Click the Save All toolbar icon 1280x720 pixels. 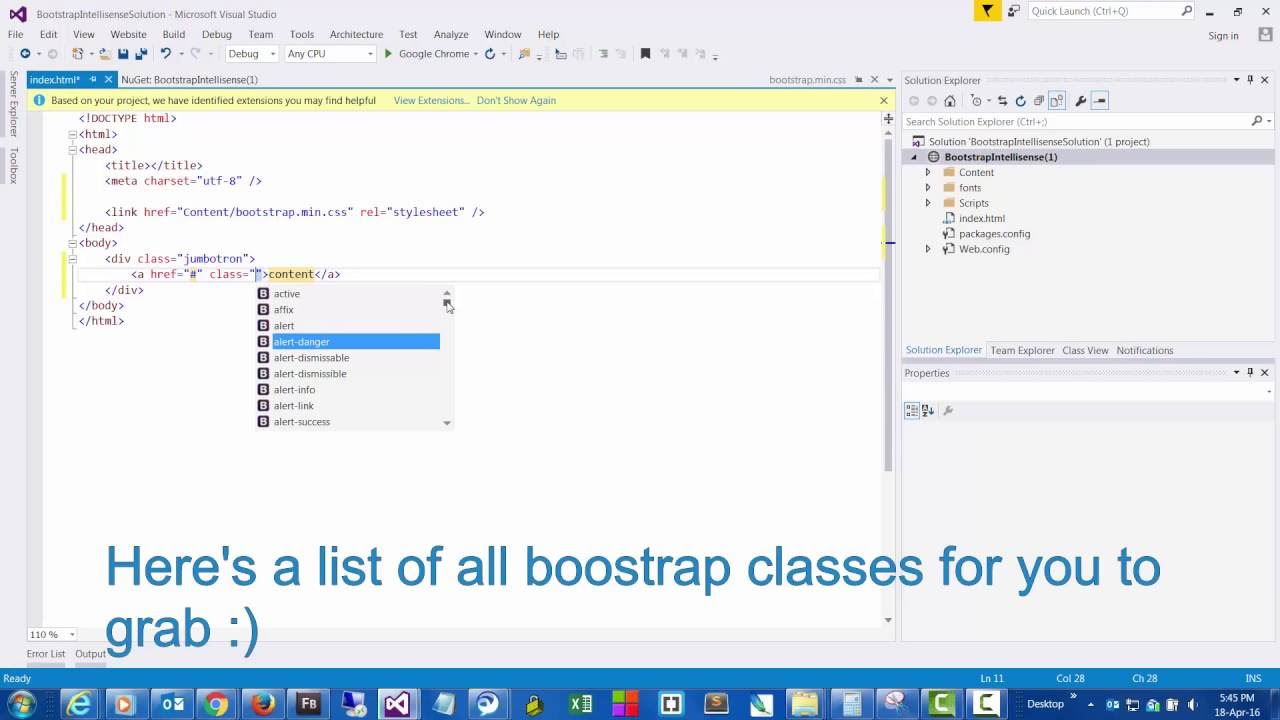pos(141,54)
